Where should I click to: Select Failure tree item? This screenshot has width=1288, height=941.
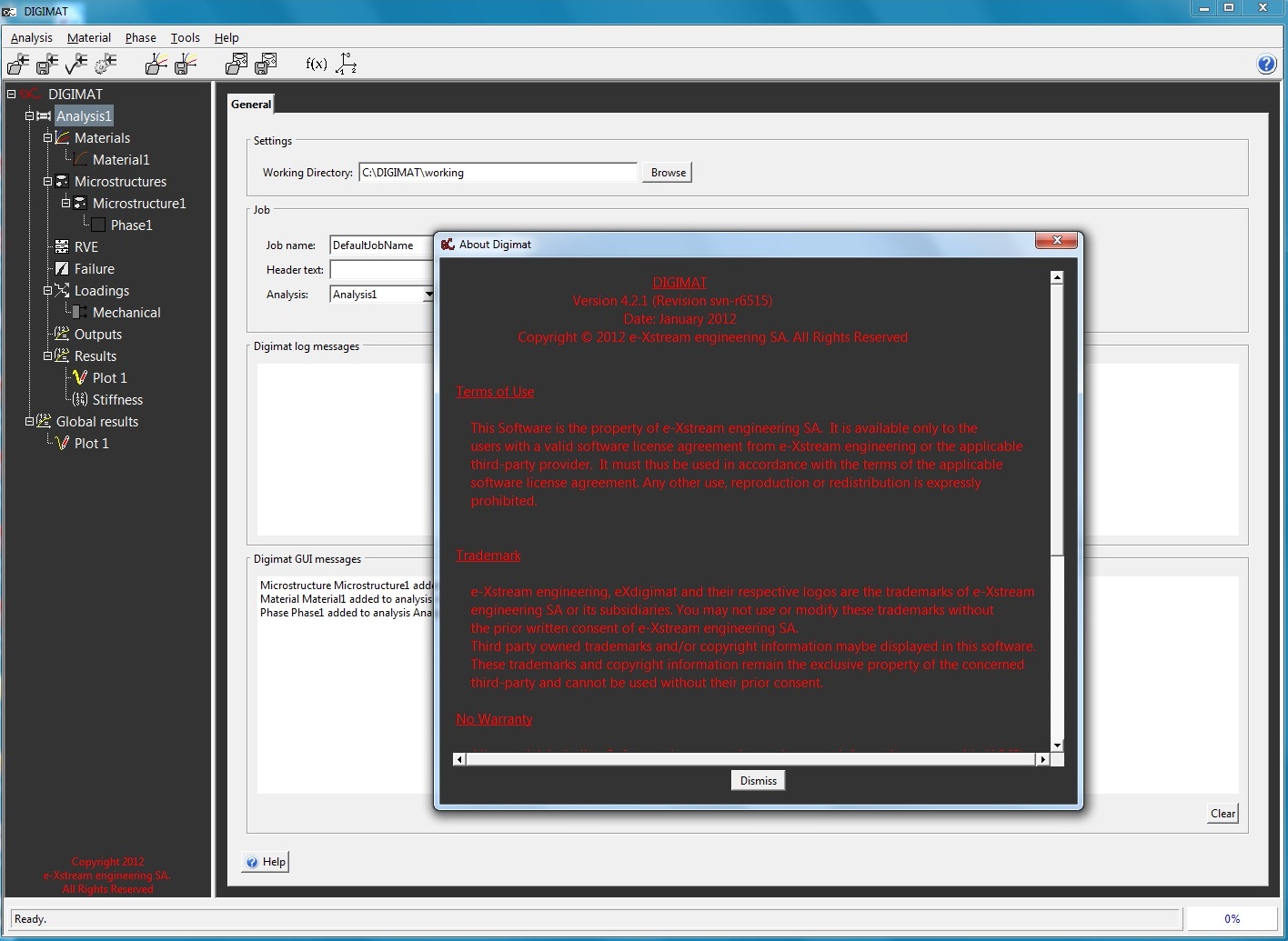coord(95,269)
